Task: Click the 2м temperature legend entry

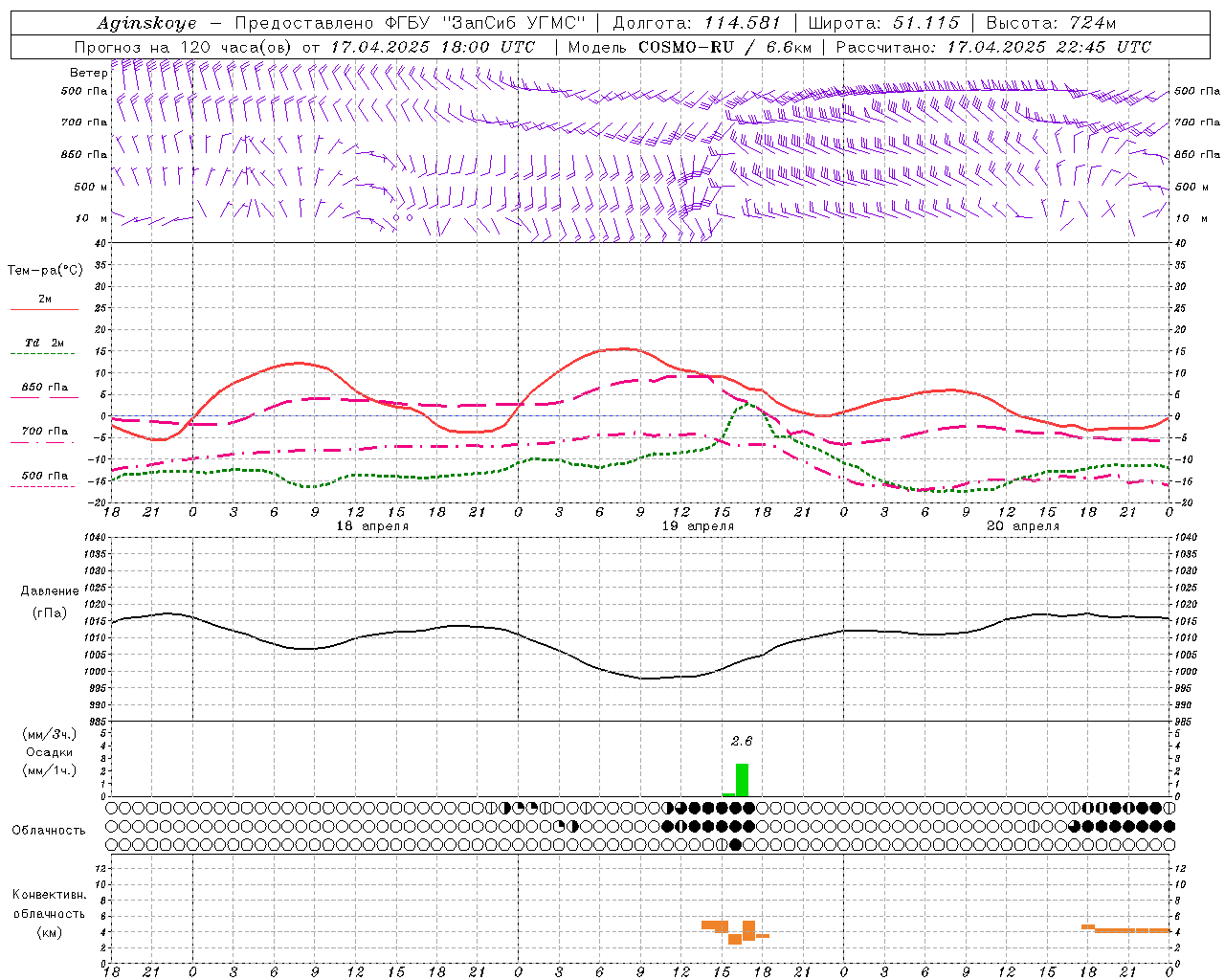Action: click(x=45, y=300)
